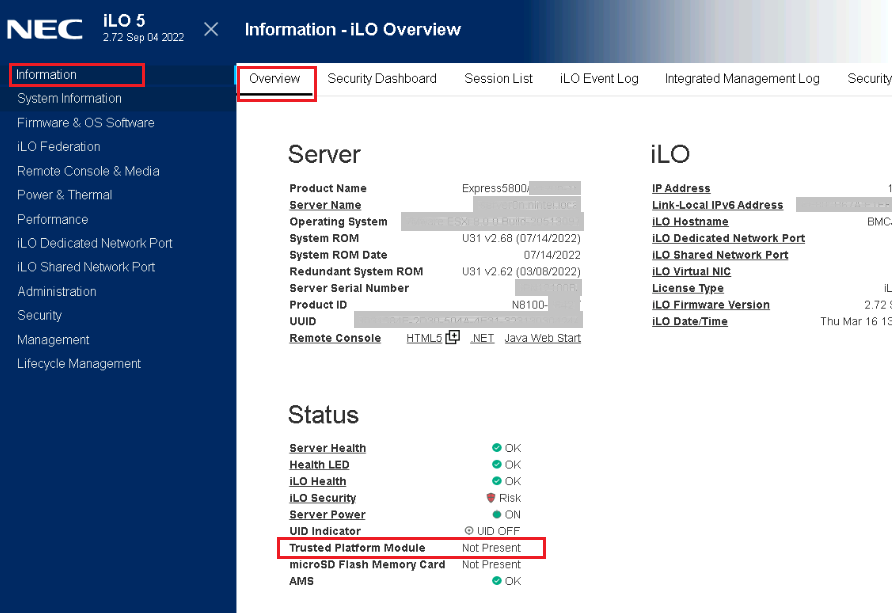The image size is (892, 613).
Task: Open Firmware & OS Software section
Action: click(86, 122)
